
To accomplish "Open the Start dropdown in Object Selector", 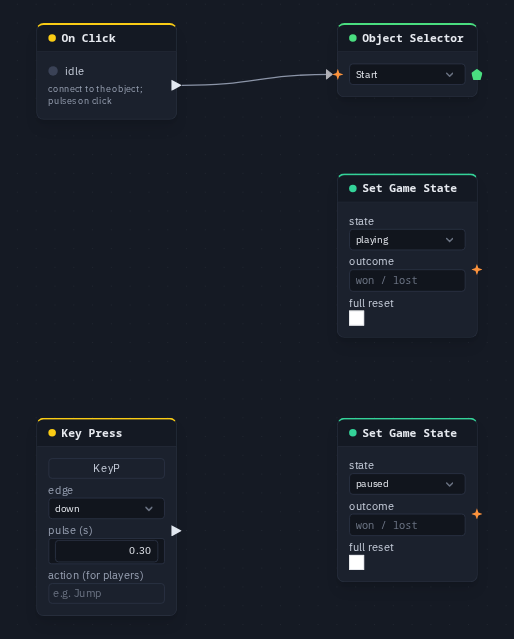I will 407,75.
